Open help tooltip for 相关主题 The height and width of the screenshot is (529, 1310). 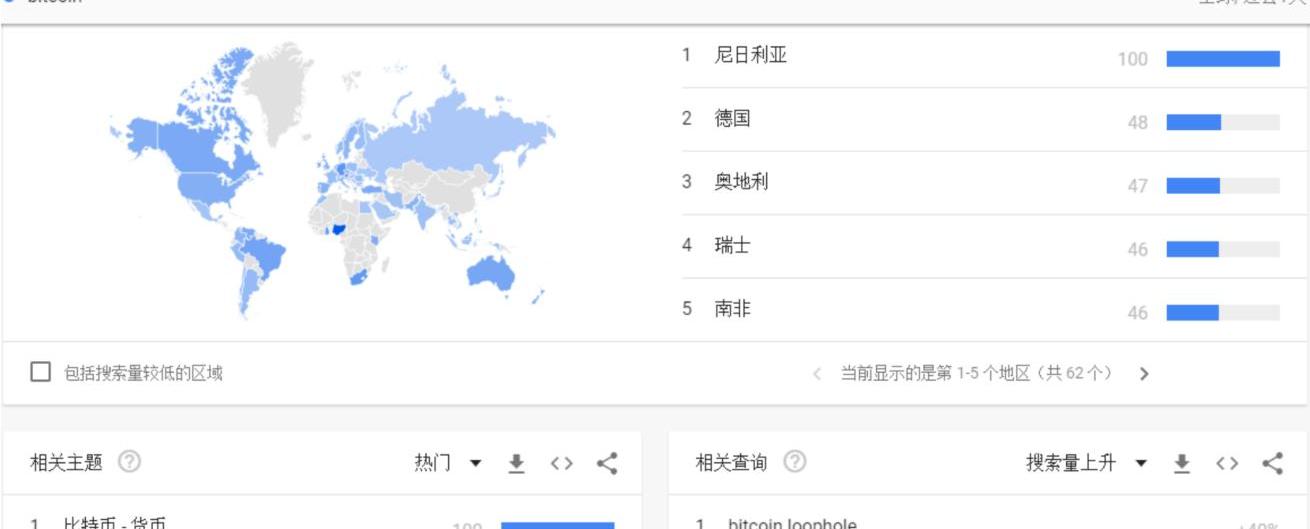pyautogui.click(x=129, y=462)
